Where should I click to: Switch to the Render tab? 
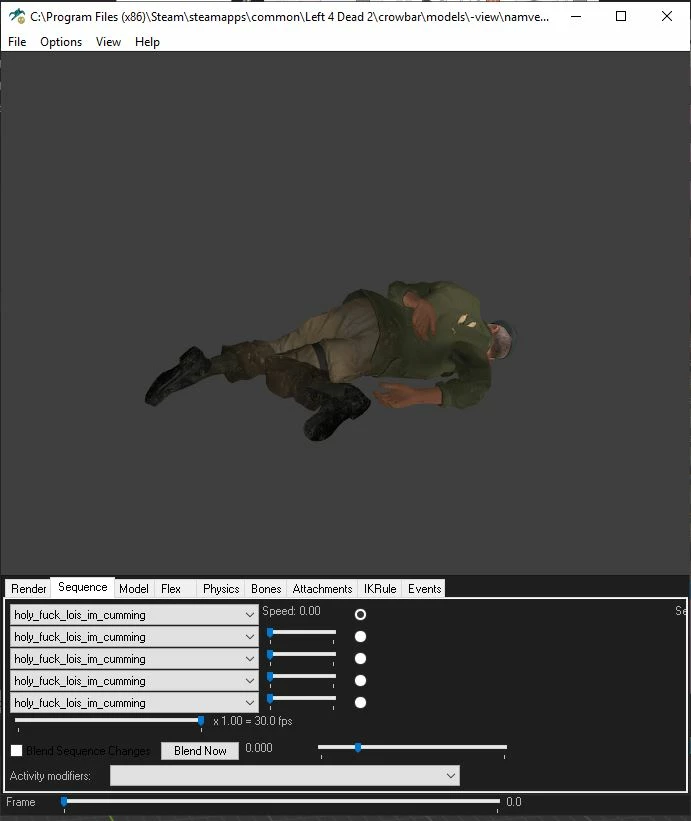pos(29,589)
